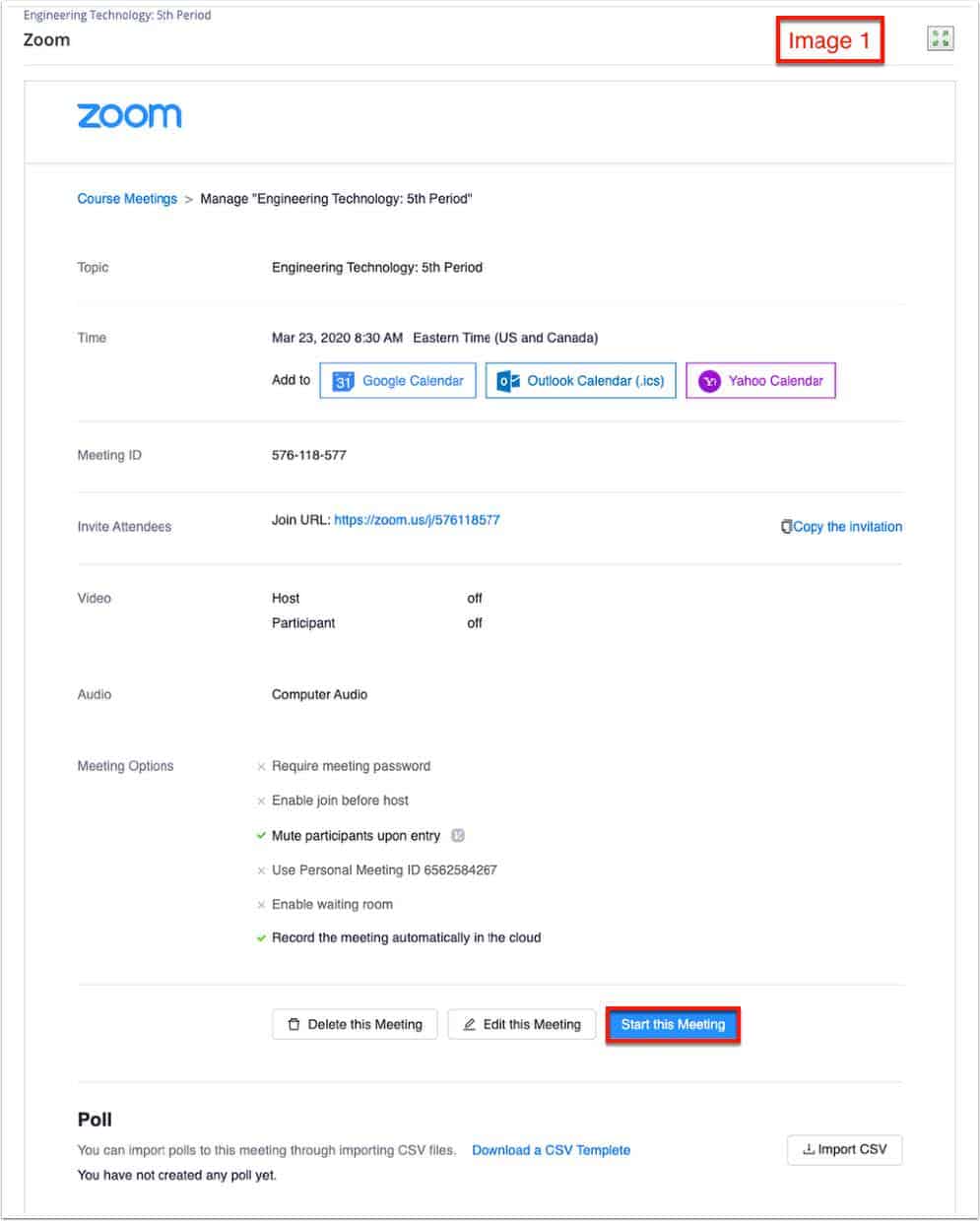
Task: Select the Meeting ID 576-118-577 text
Action: 309,455
